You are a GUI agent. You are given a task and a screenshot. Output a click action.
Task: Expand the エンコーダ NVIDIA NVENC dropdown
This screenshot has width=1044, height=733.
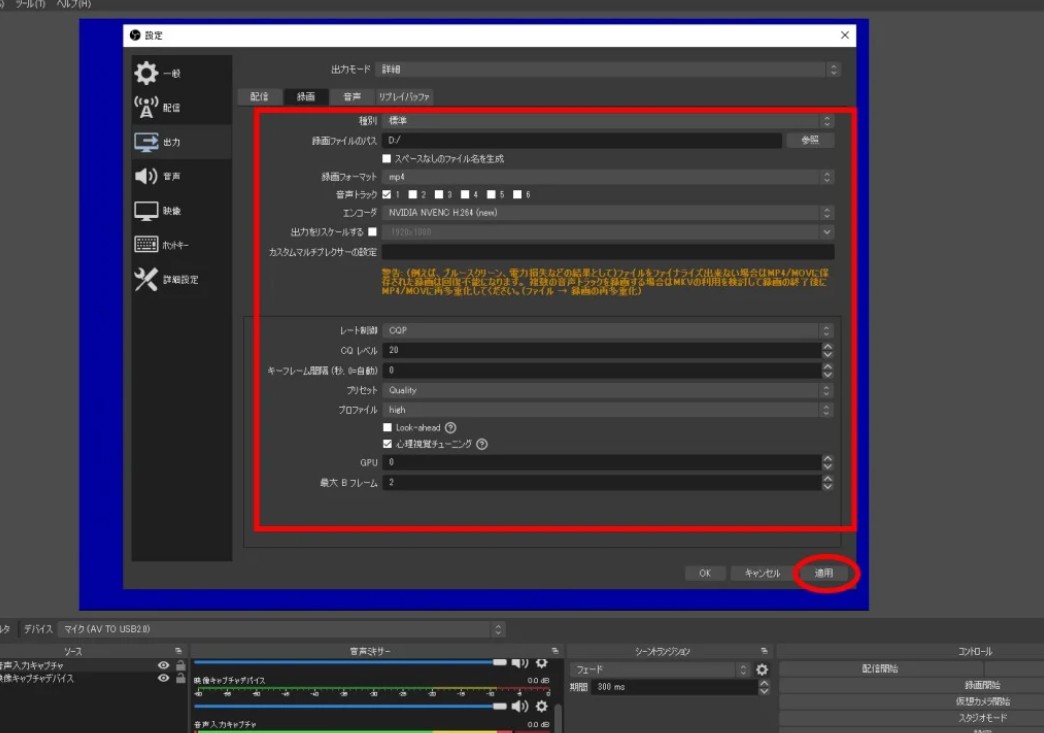tap(607, 212)
